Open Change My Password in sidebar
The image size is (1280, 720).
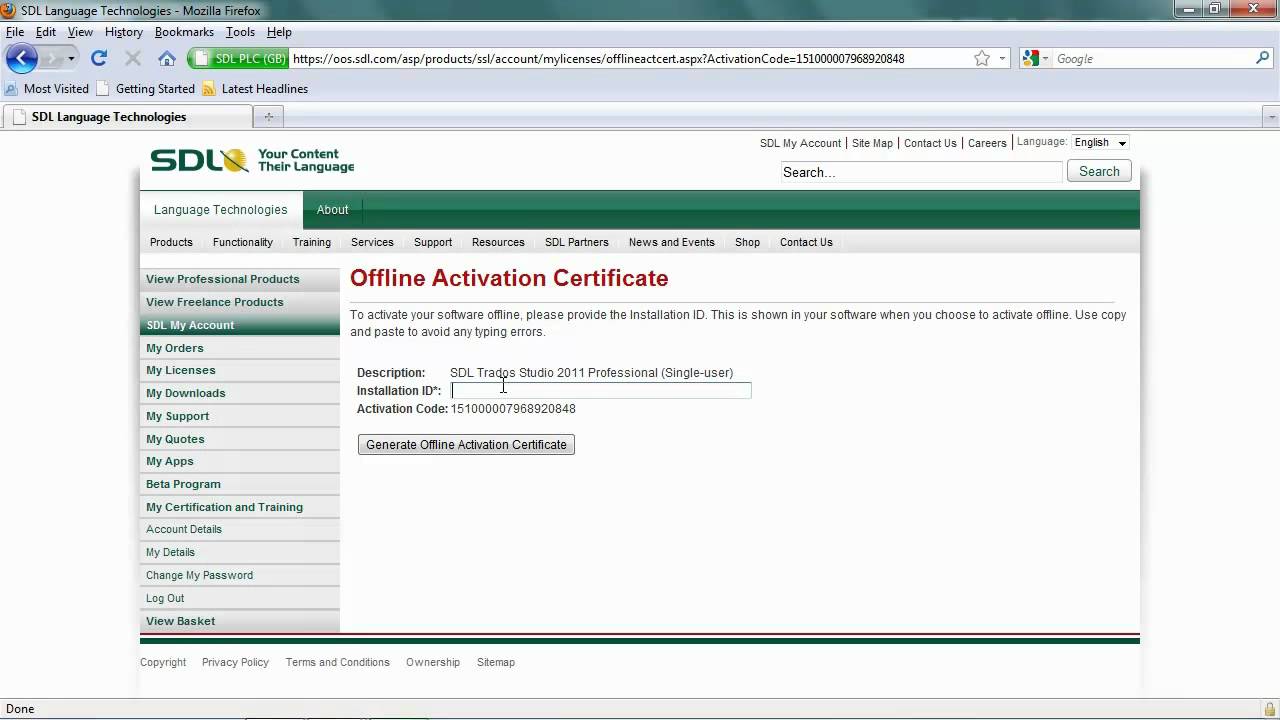[x=240, y=575]
